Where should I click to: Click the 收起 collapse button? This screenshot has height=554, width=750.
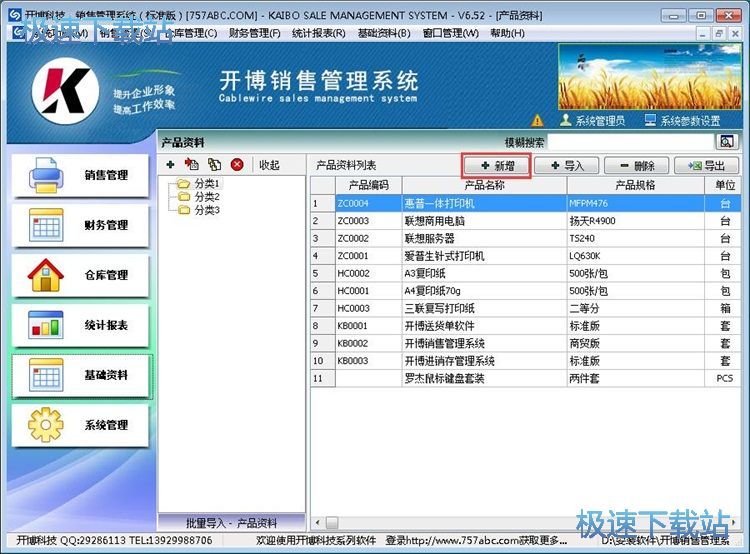[269, 165]
